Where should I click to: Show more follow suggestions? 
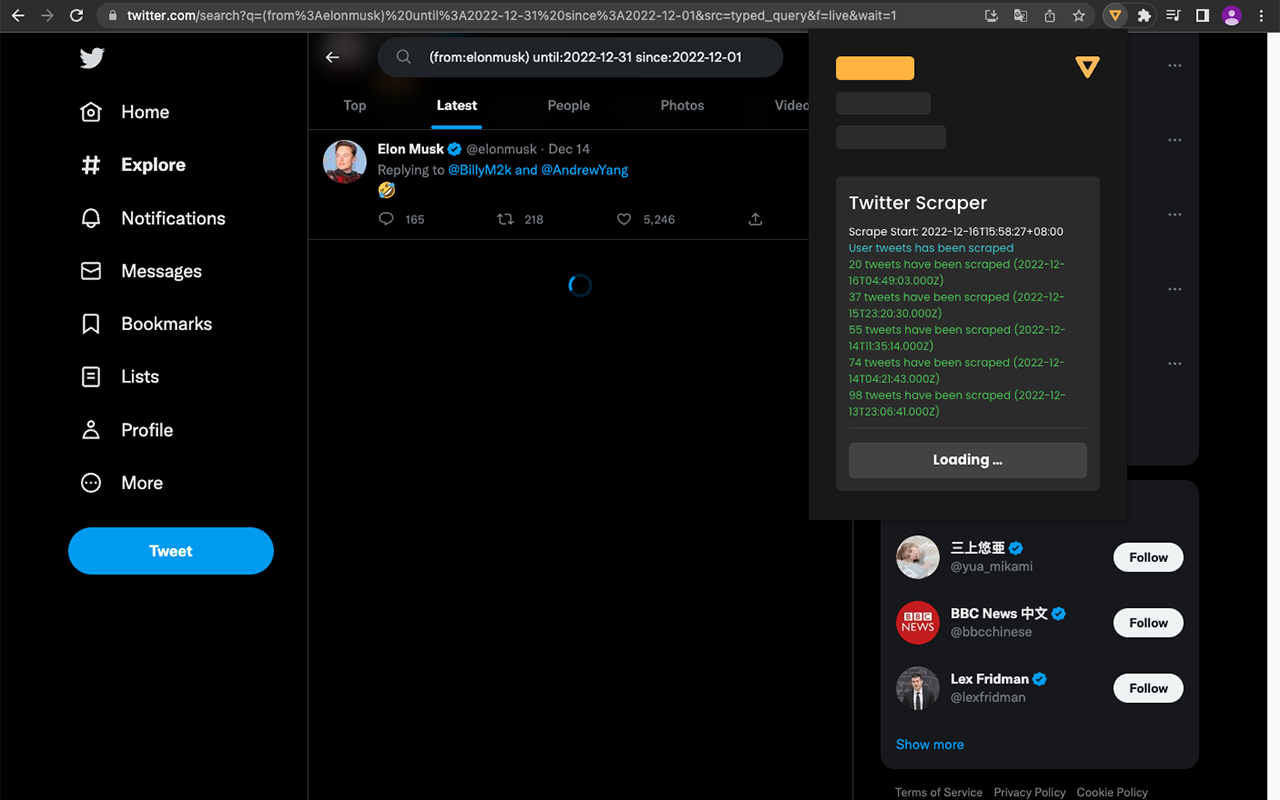click(x=929, y=744)
